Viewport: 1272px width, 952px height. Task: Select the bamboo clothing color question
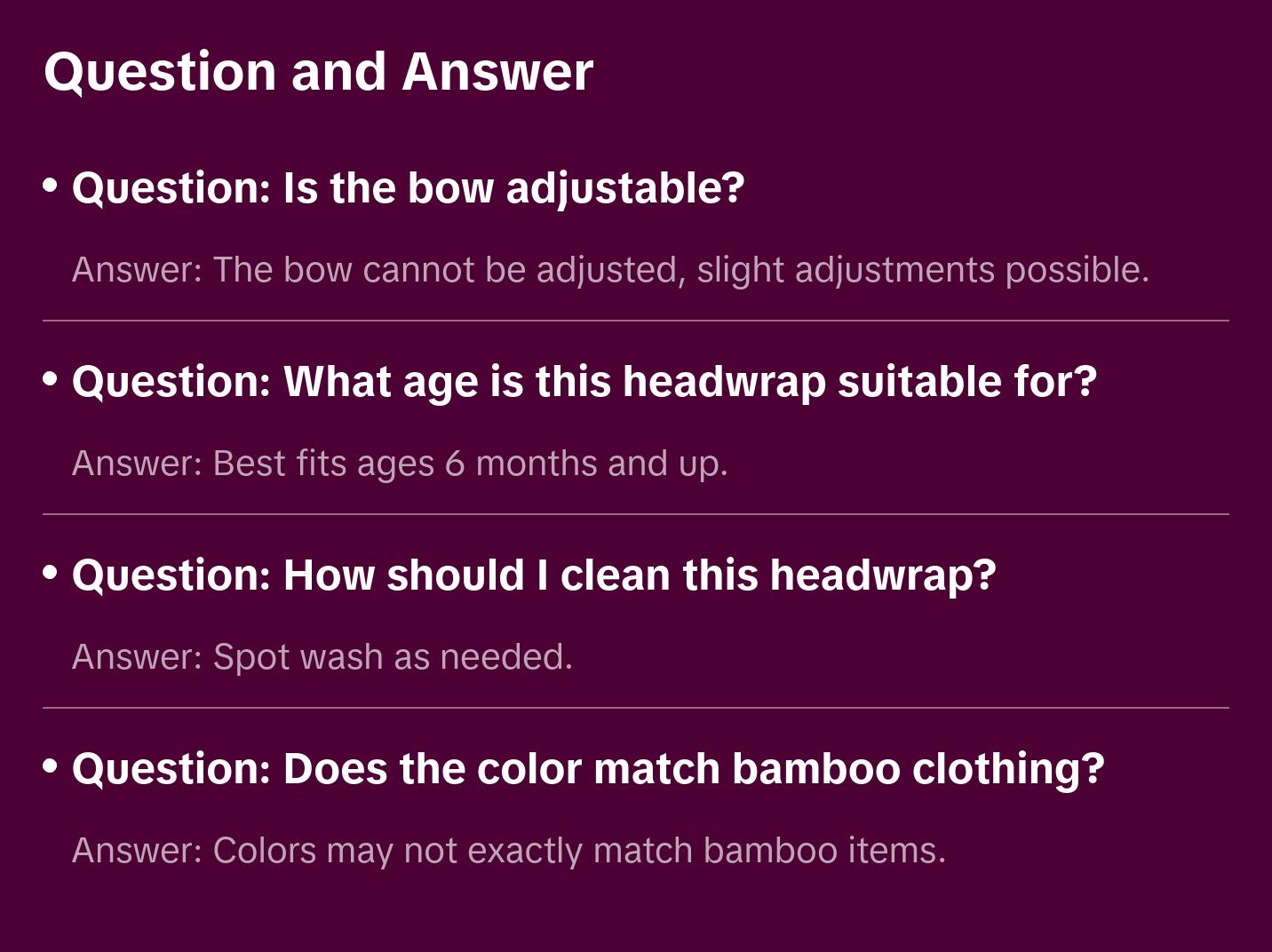pyautogui.click(x=588, y=769)
